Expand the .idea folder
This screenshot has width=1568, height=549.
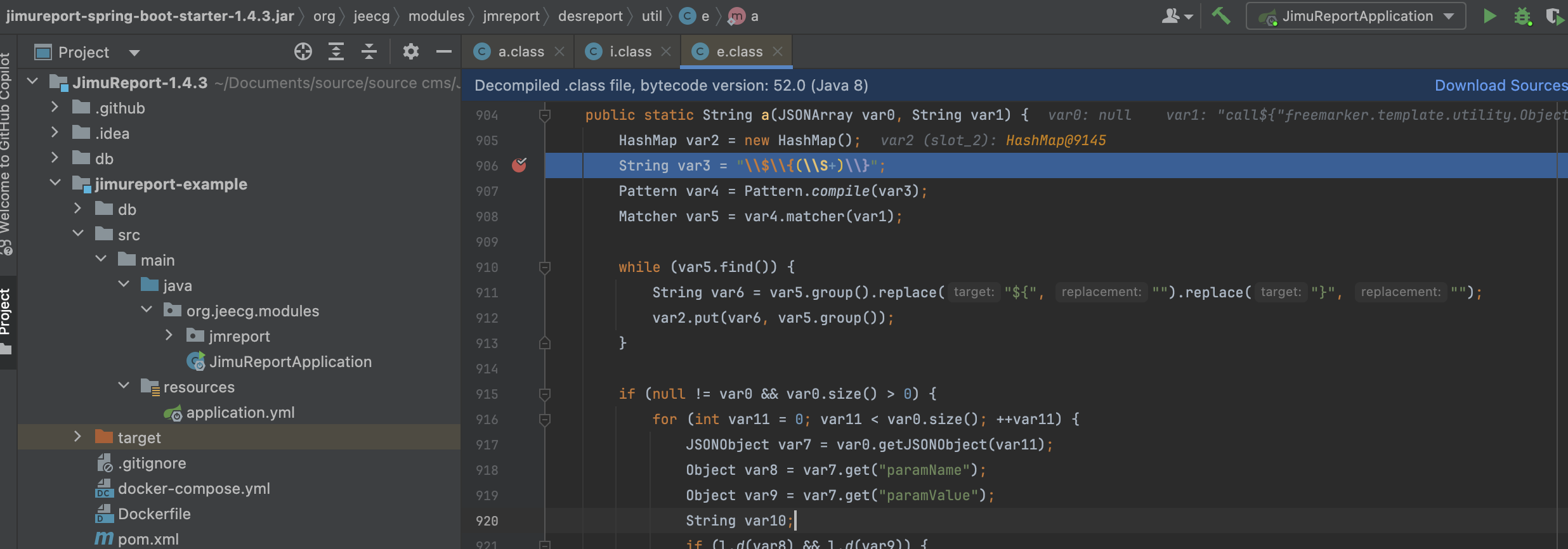coord(55,133)
